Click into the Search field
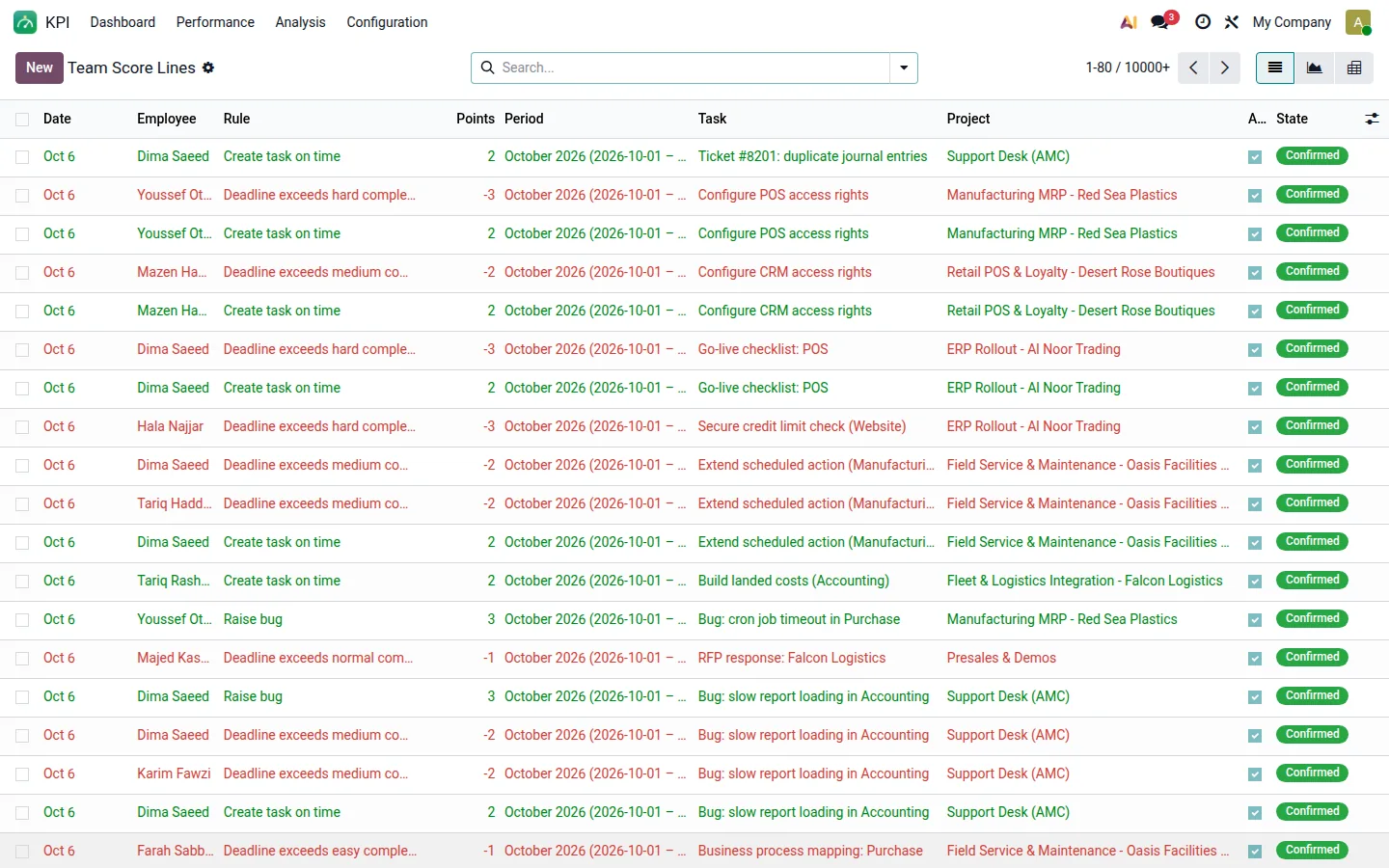The height and width of the screenshot is (868, 1389). pos(693,68)
